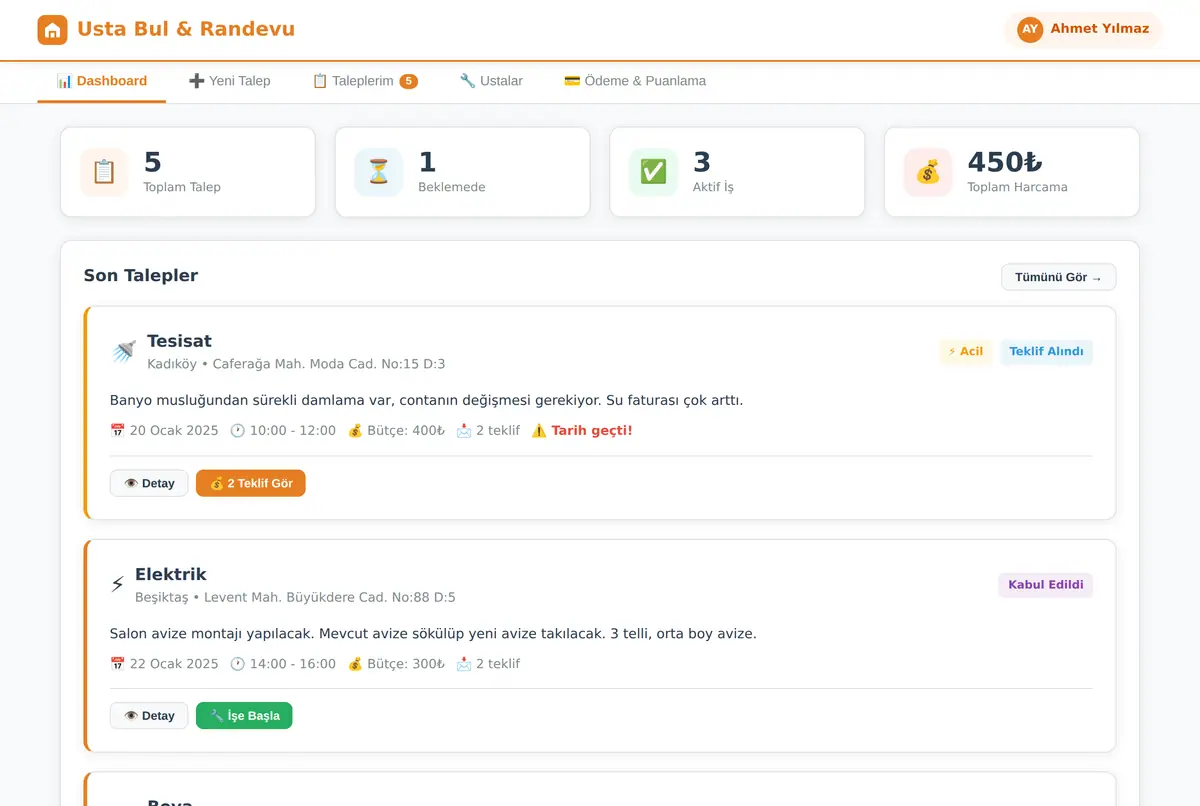
Task: Click the Kabul Edildi status badge
Action: pyautogui.click(x=1046, y=585)
